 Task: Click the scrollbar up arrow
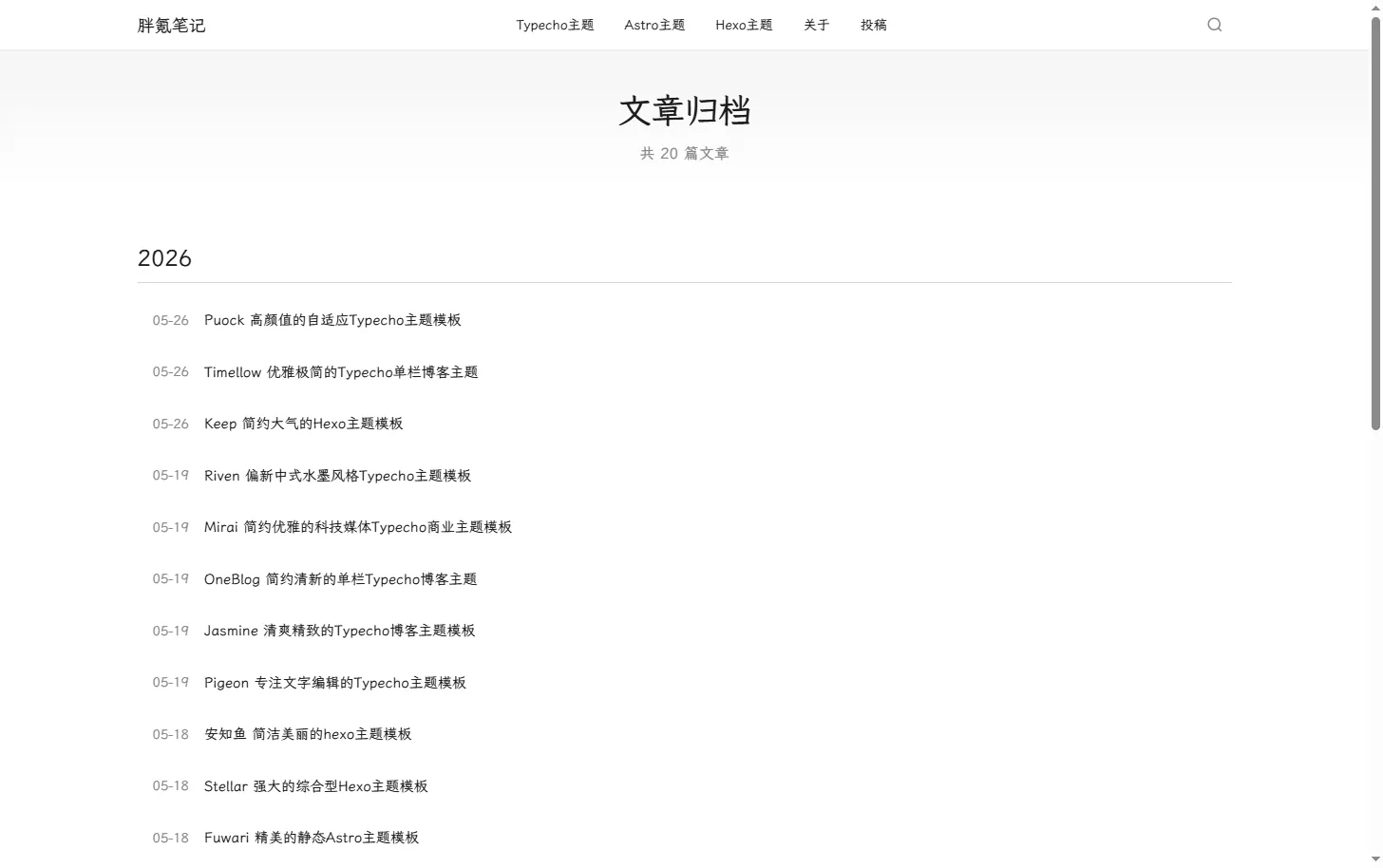pyautogui.click(x=1375, y=7)
